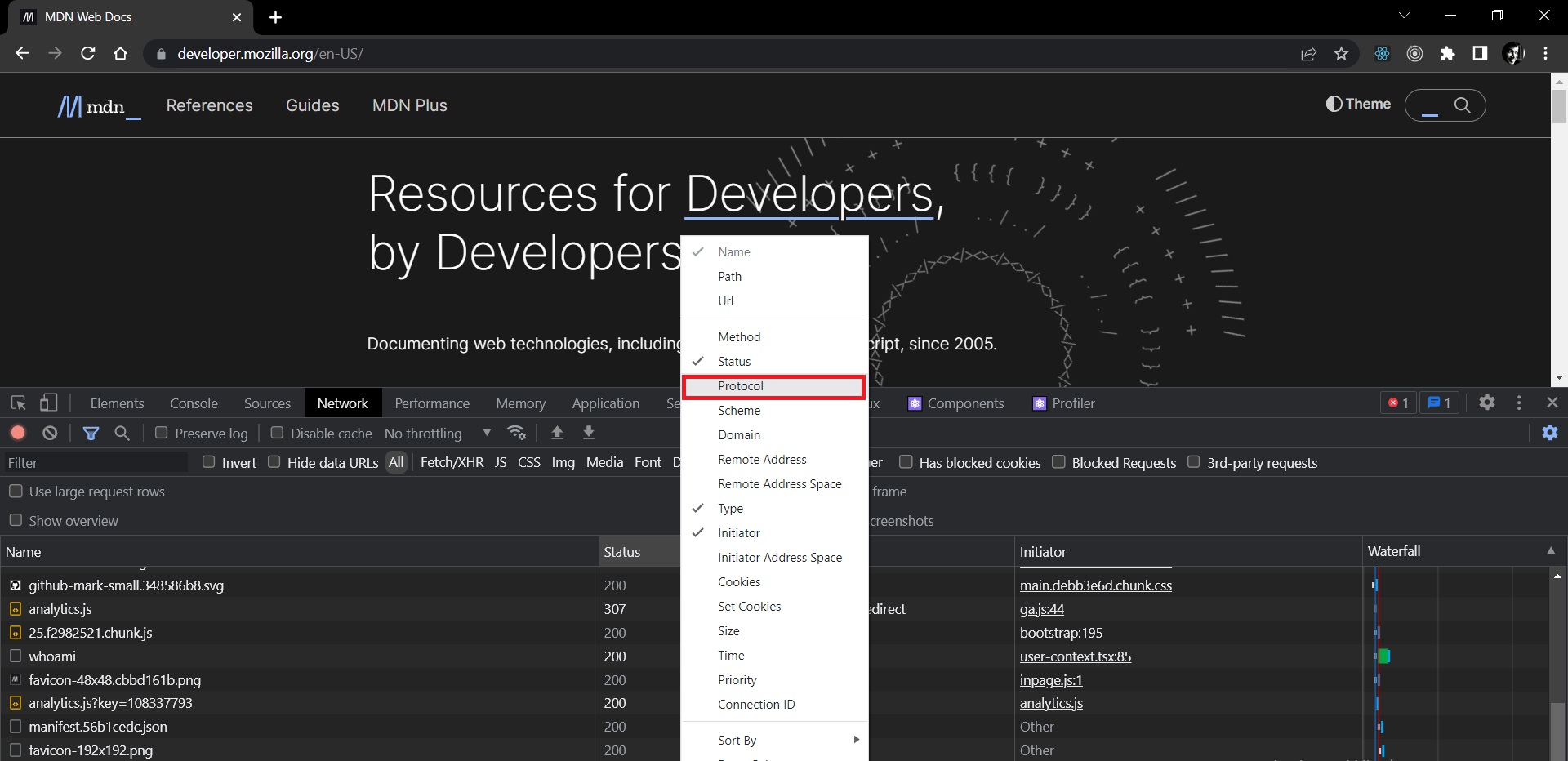Click the MDN search magnifier icon
Screen dimensions: 1568x761
pos(1462,105)
